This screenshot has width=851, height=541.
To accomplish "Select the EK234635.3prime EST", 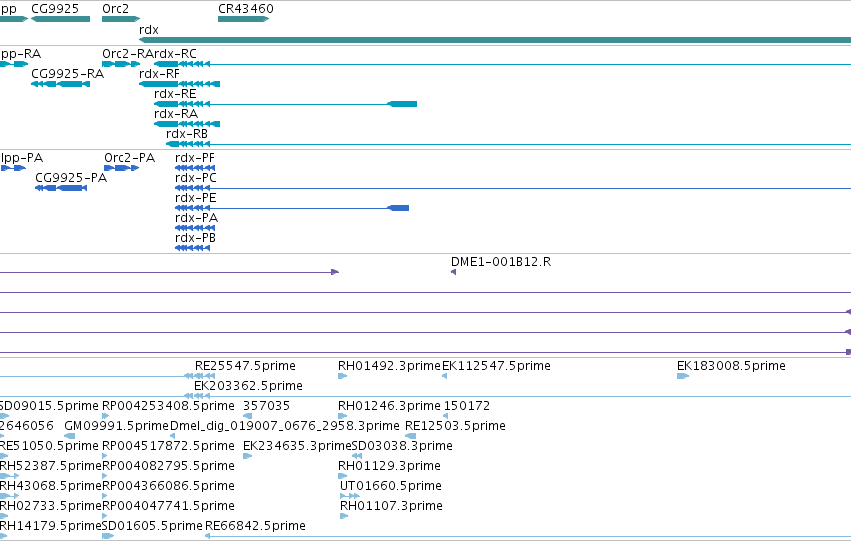I will click(247, 456).
